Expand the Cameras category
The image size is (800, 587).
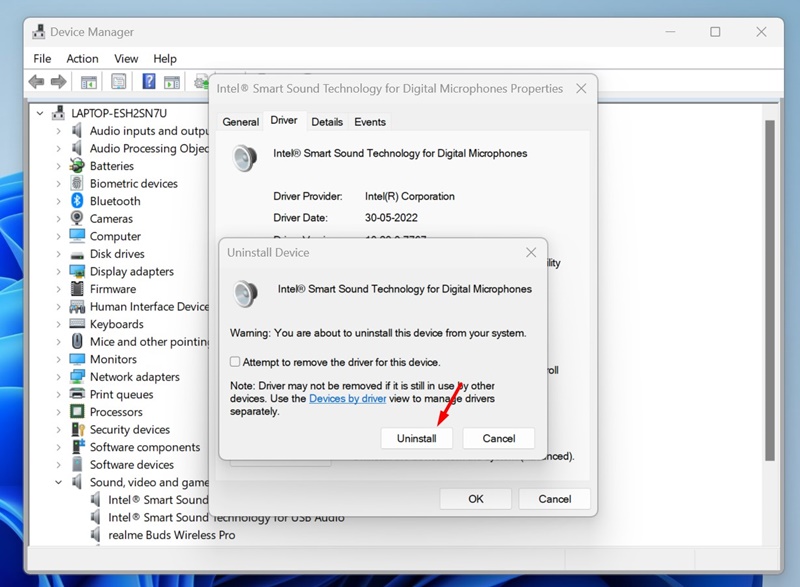(59, 219)
